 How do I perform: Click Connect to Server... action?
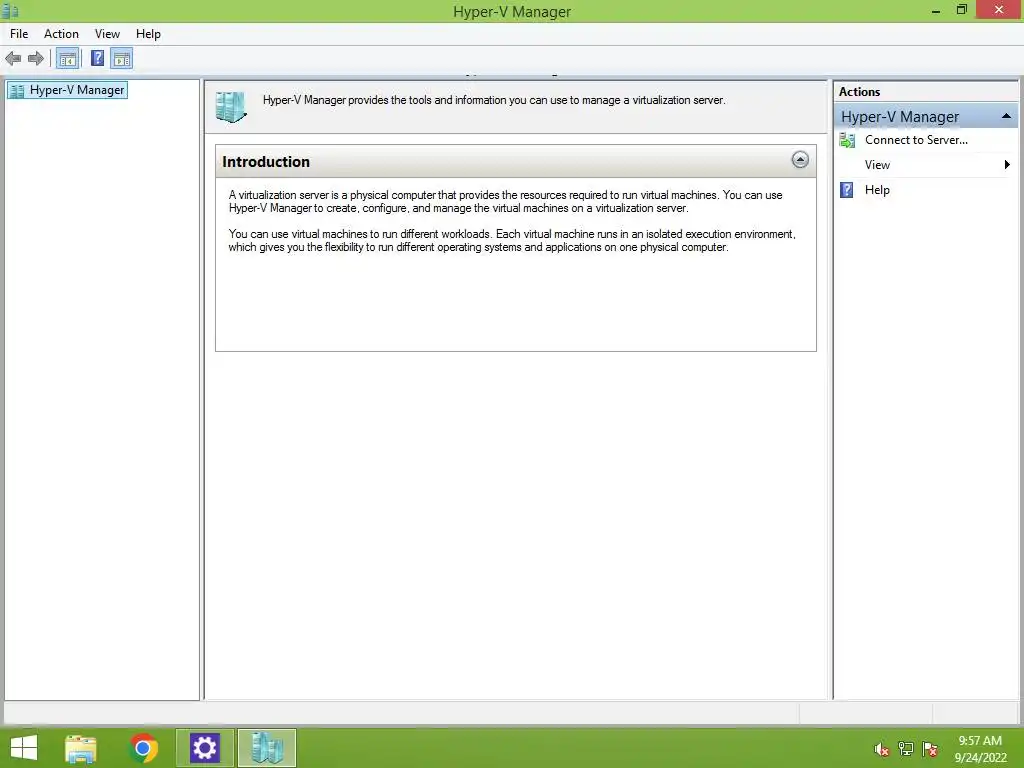pos(916,140)
